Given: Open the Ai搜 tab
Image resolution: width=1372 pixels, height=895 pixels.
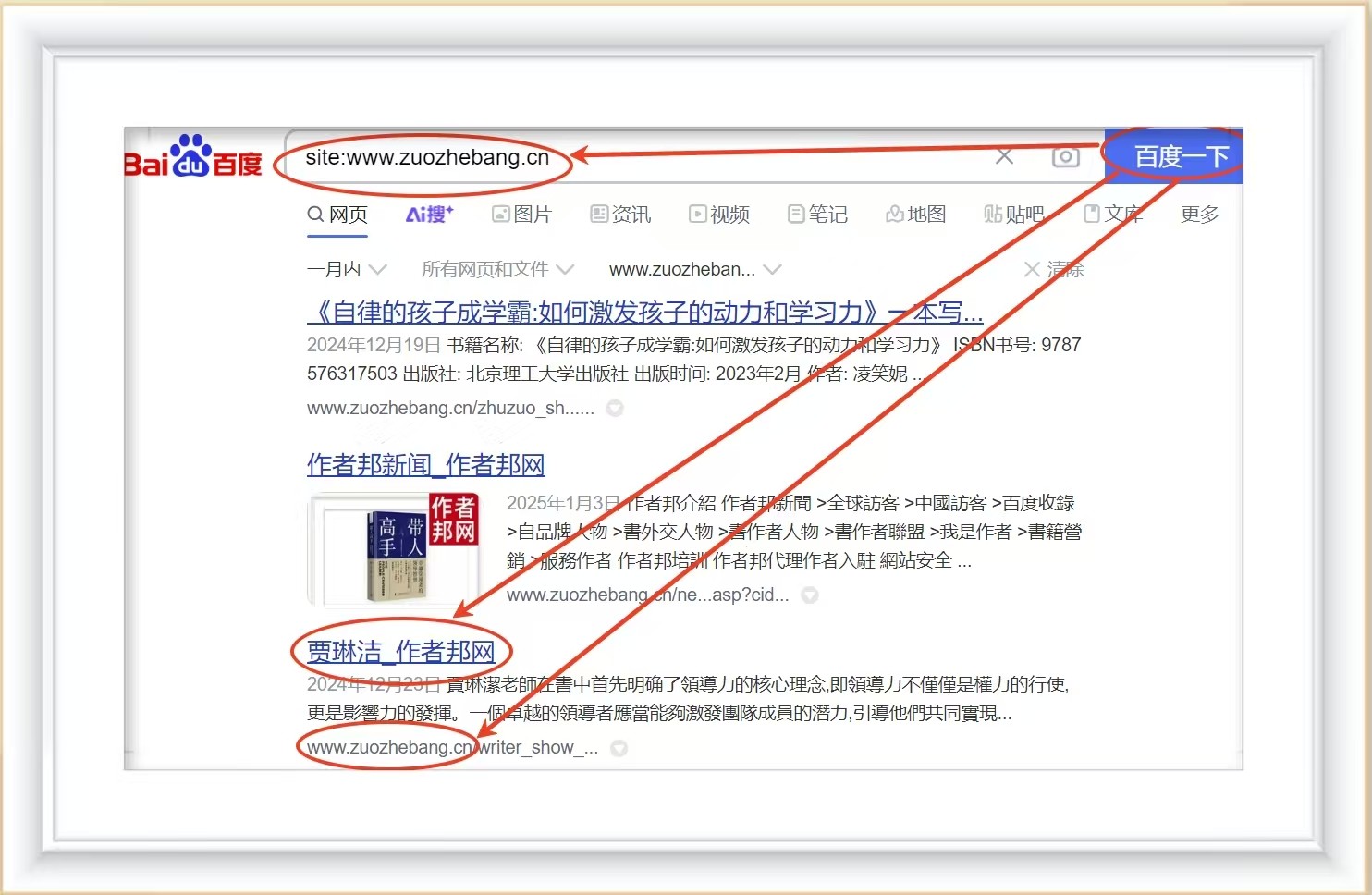Looking at the screenshot, I should (x=429, y=215).
